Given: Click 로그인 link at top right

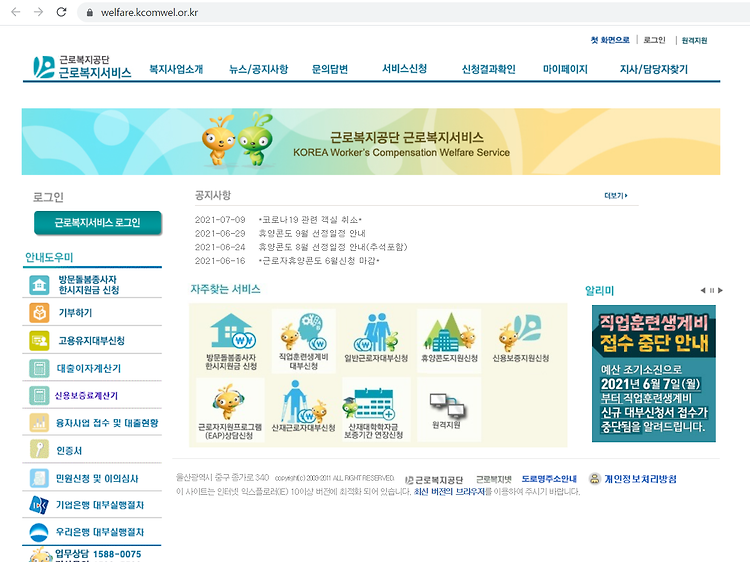Looking at the screenshot, I should coord(654,40).
